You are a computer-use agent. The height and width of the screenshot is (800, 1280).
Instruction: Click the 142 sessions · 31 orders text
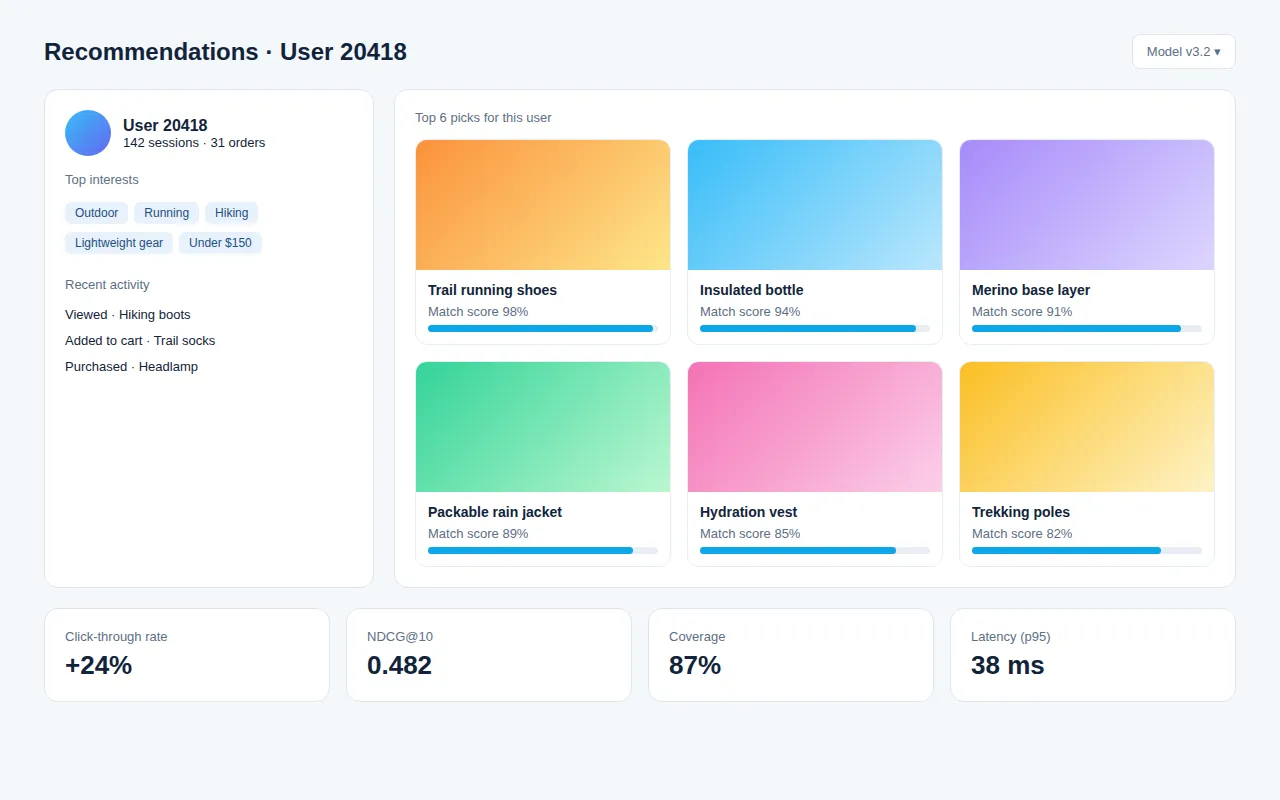(x=194, y=143)
